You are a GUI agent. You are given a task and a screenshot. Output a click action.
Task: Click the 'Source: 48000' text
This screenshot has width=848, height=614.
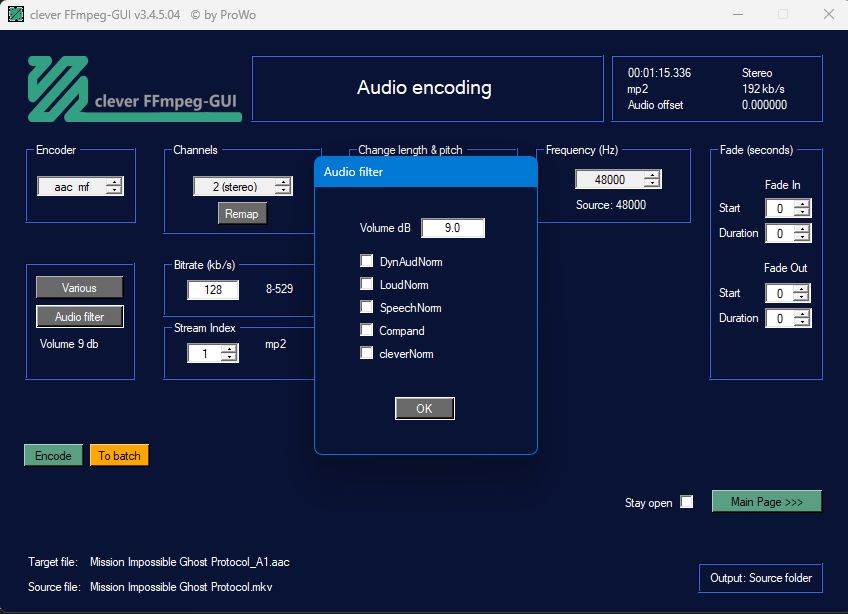tap(611, 205)
